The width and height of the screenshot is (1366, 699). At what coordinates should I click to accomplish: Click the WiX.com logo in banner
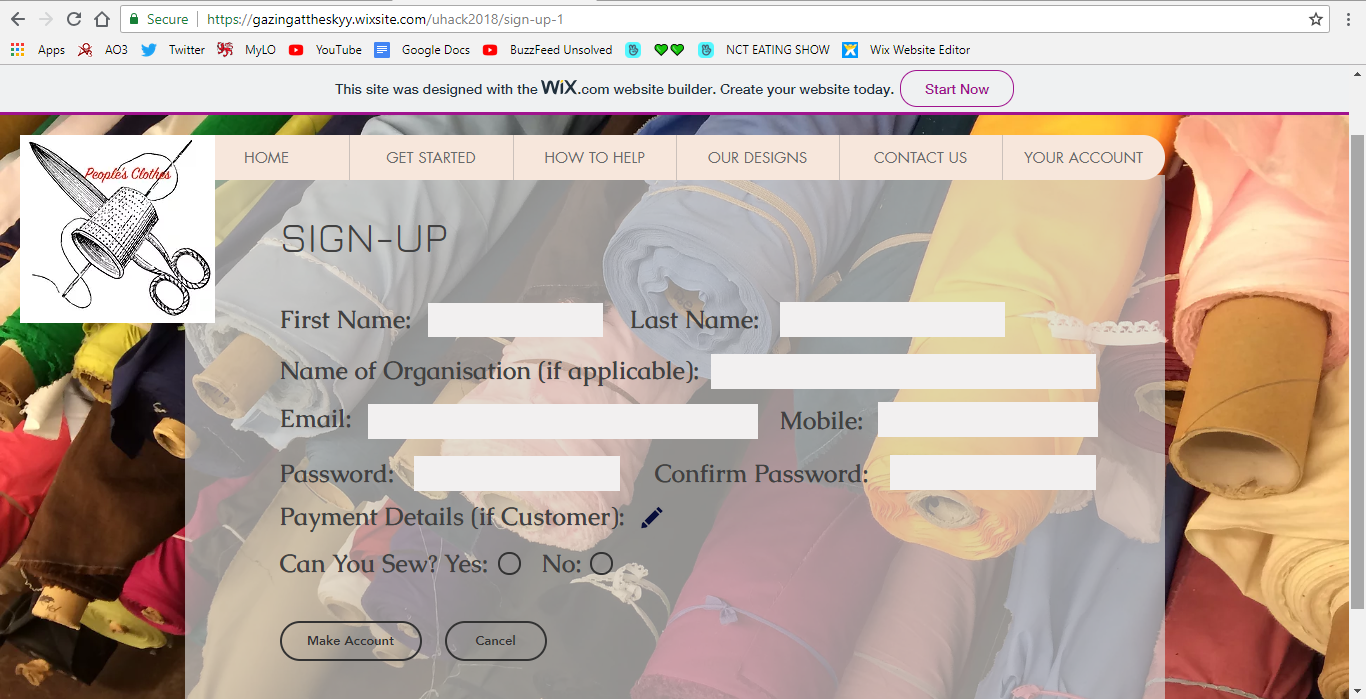575,88
